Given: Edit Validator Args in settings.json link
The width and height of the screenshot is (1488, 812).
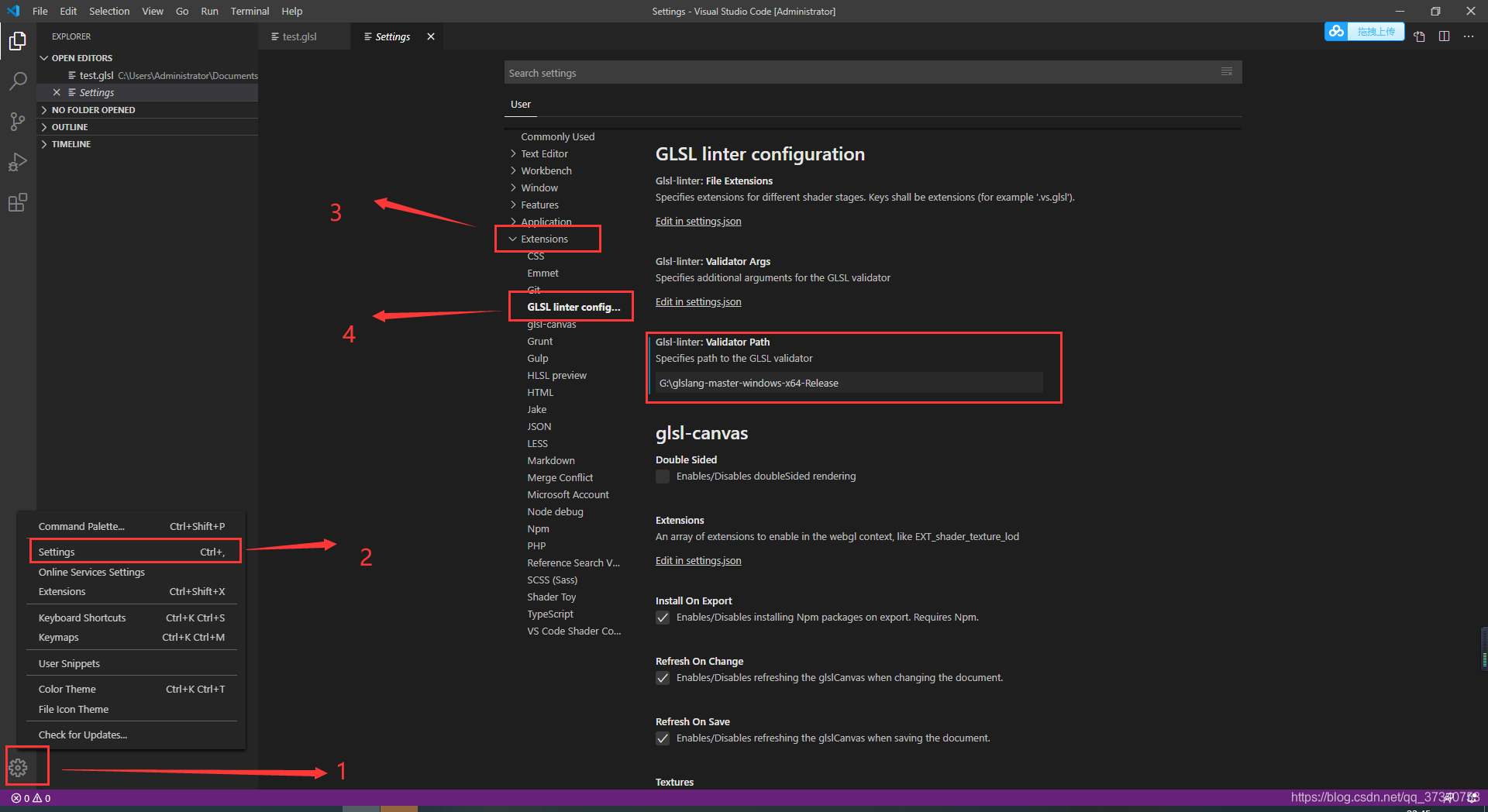Looking at the screenshot, I should [698, 302].
